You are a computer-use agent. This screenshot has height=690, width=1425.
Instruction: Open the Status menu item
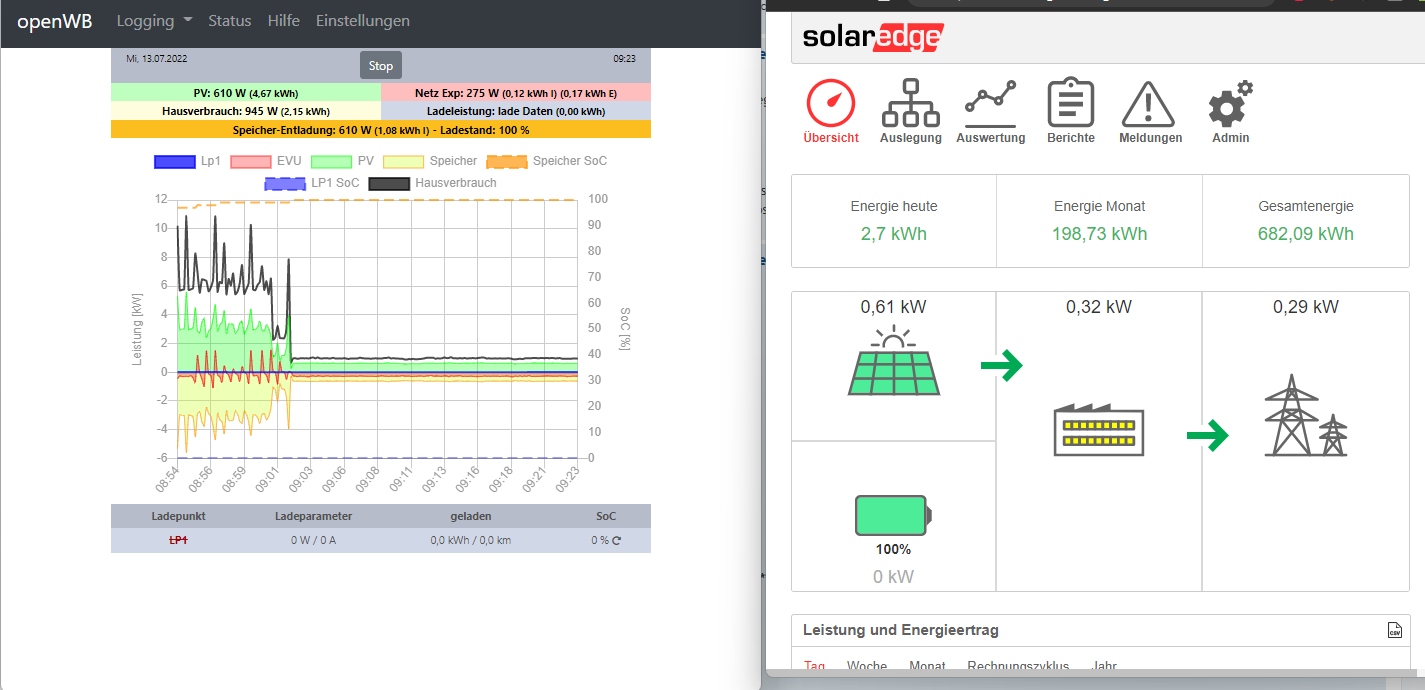pyautogui.click(x=230, y=21)
